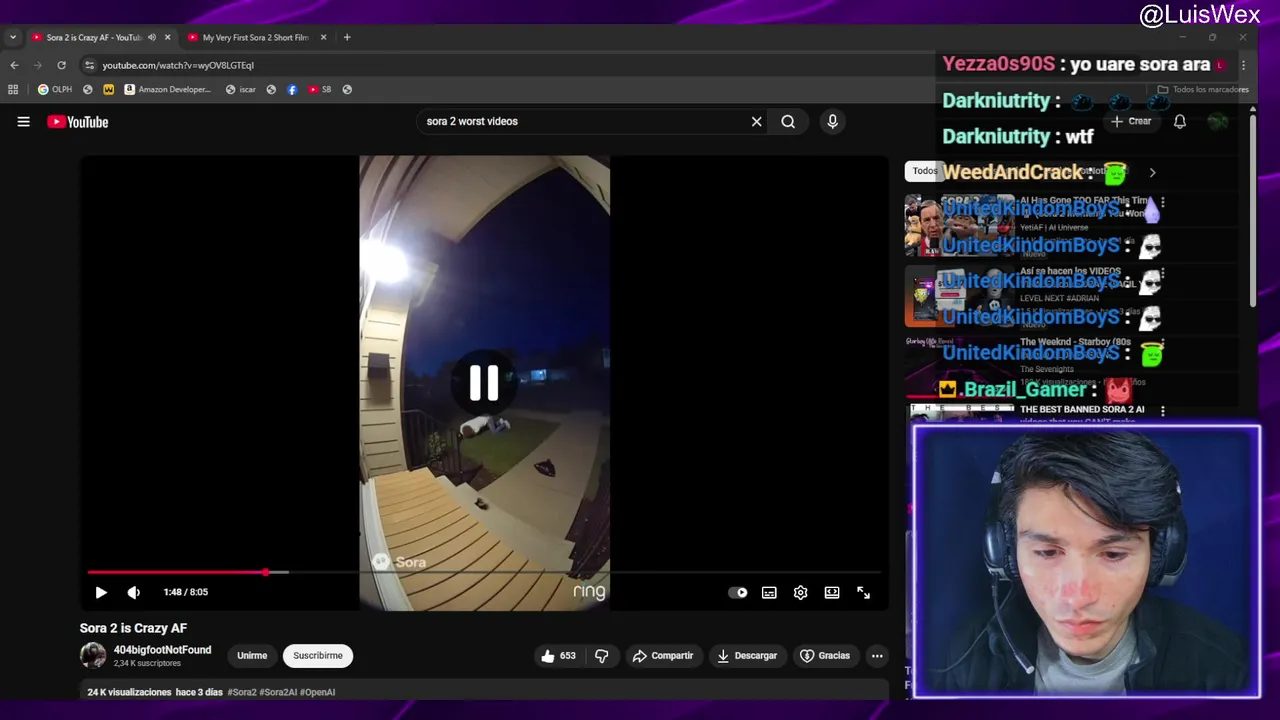1280x720 pixels.
Task: Open the SB YouTube bookmark
Action: pyautogui.click(x=320, y=89)
